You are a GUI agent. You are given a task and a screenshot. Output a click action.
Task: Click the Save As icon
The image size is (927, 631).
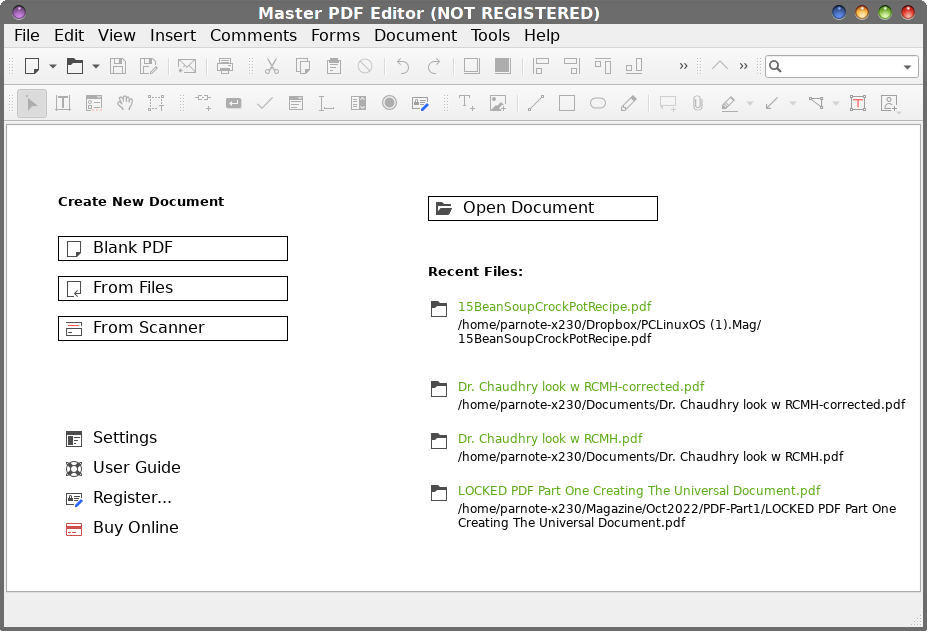tap(148, 66)
